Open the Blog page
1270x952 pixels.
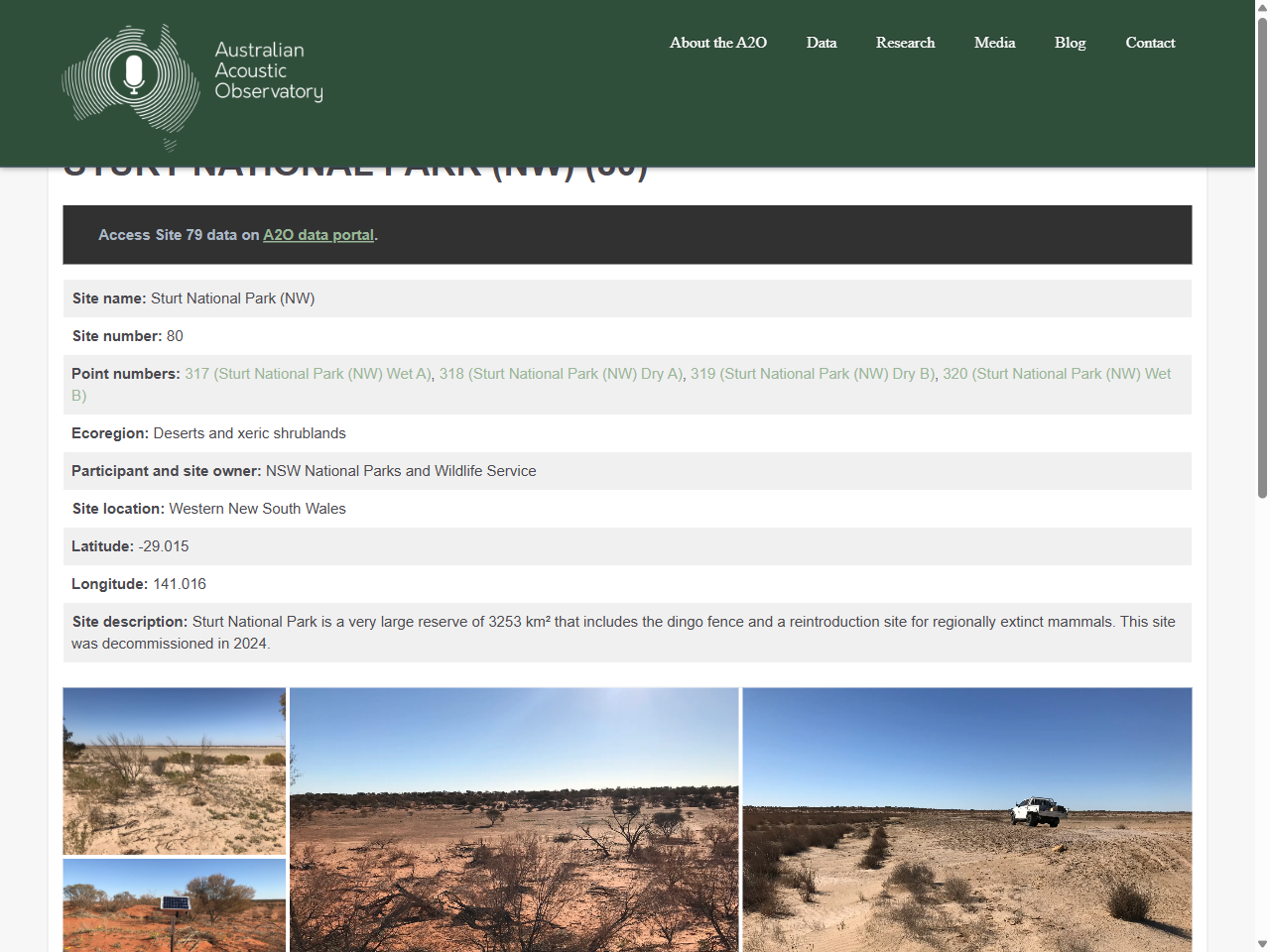point(1070,43)
